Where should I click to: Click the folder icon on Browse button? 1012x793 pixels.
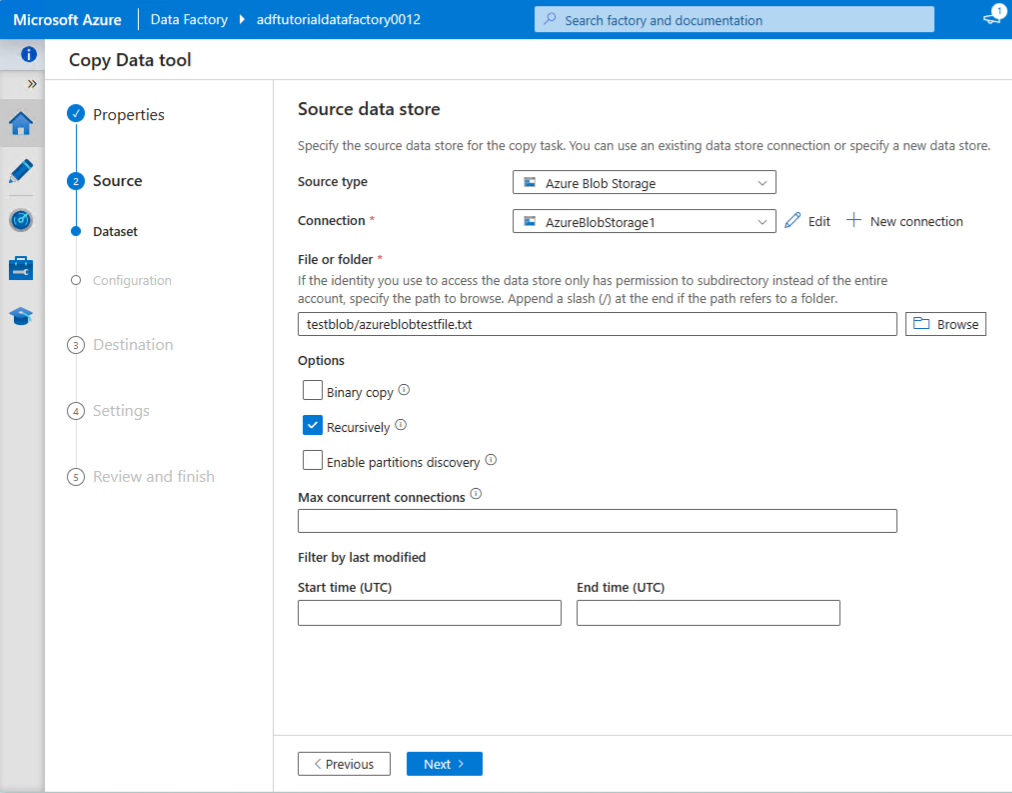click(922, 323)
